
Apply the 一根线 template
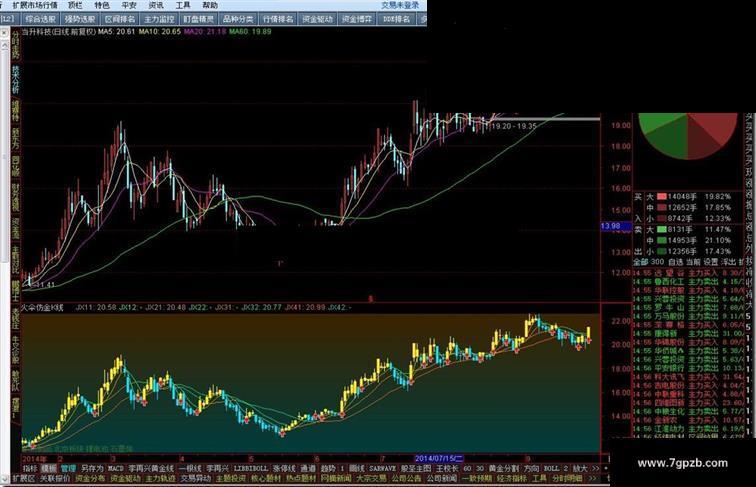pyautogui.click(x=189, y=468)
